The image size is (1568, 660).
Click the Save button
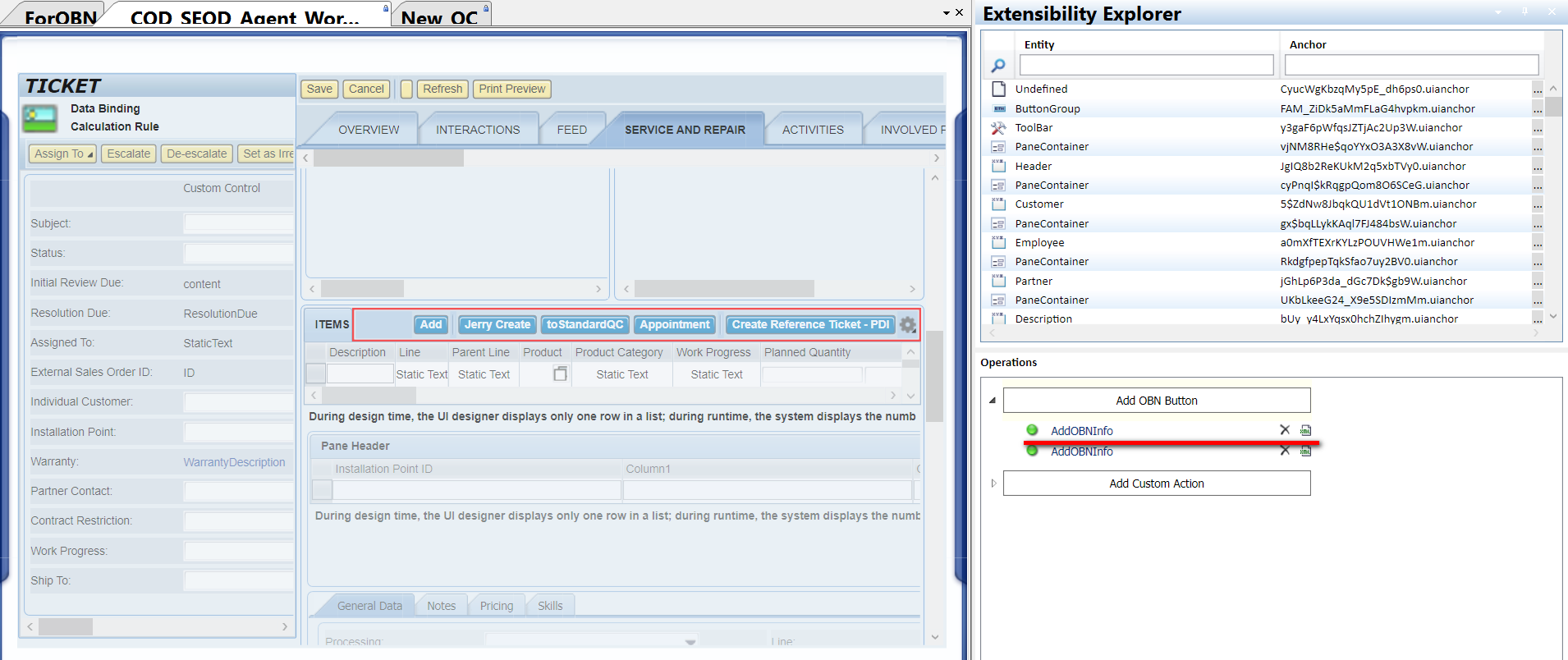click(x=319, y=89)
